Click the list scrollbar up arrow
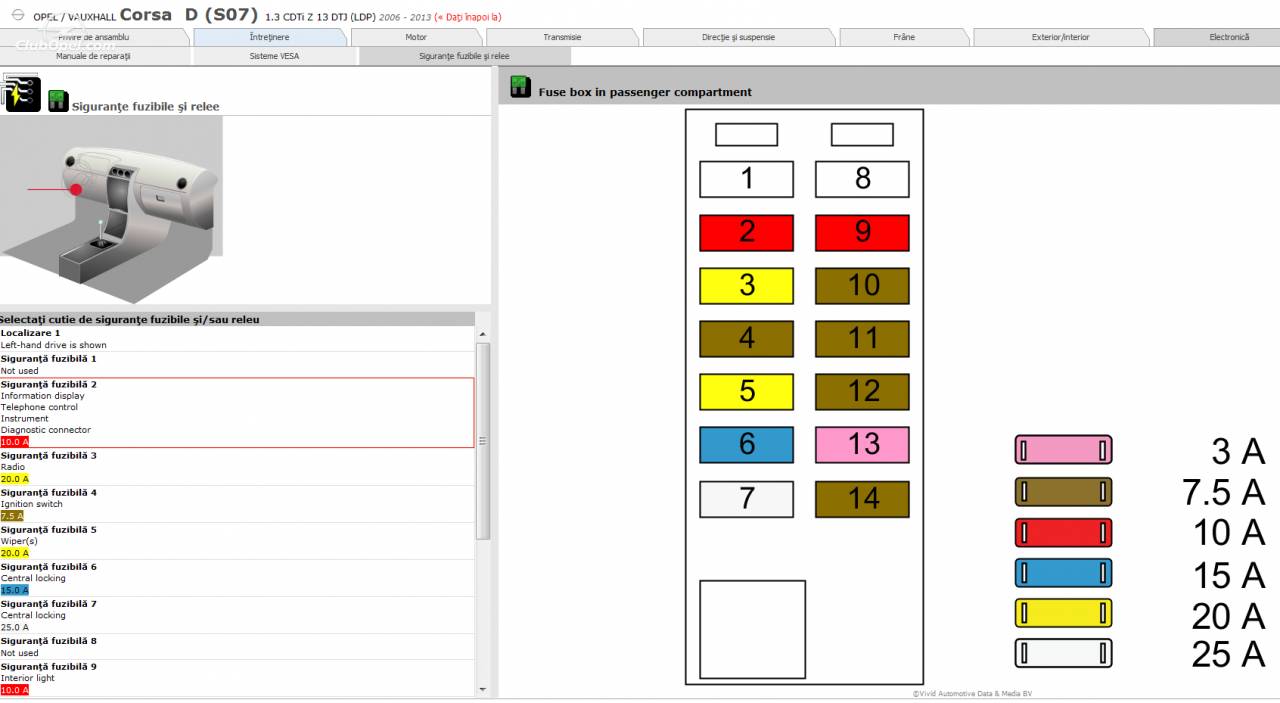Image resolution: width=1280 pixels, height=703 pixels. click(x=483, y=334)
